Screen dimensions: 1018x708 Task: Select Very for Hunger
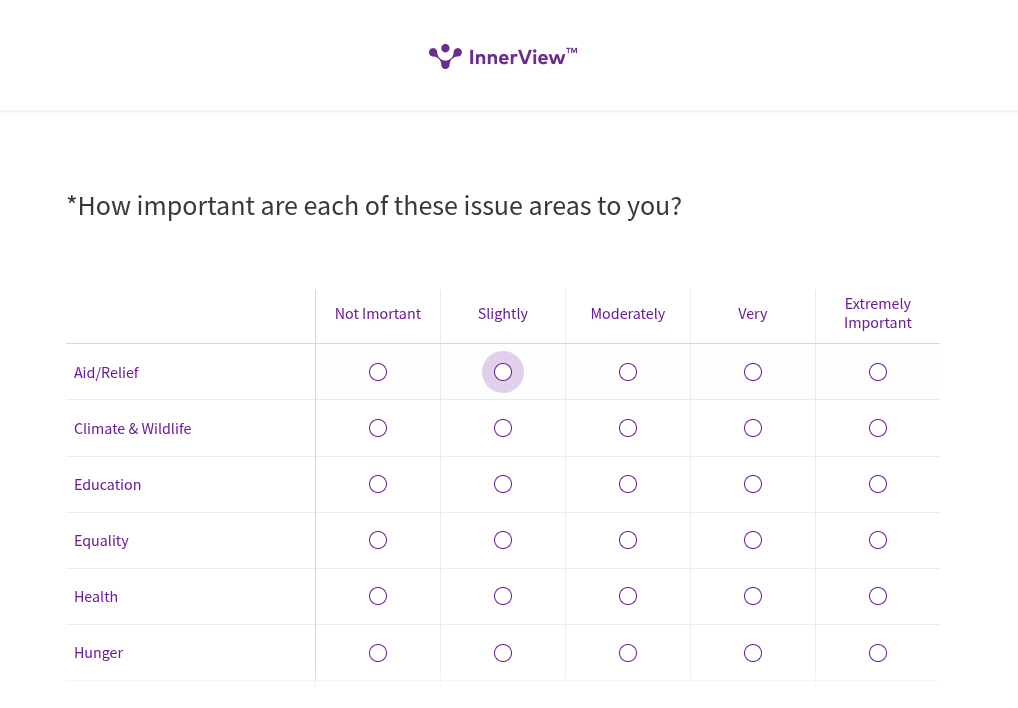pyautogui.click(x=753, y=653)
